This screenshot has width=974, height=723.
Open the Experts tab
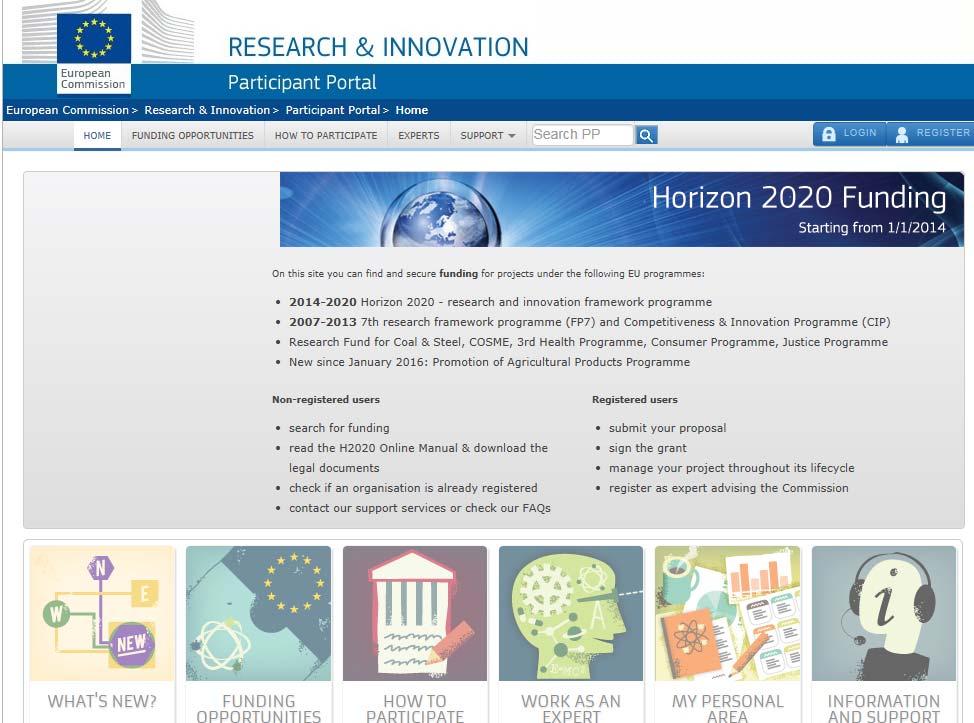pos(419,135)
